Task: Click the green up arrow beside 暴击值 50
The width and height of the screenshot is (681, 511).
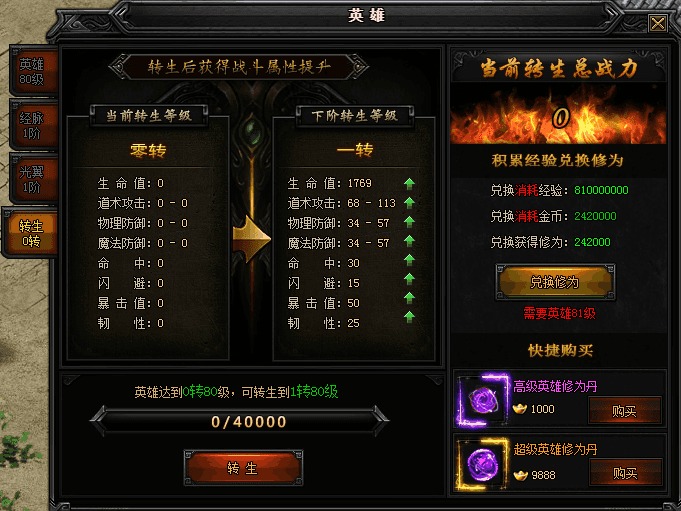Action: coord(409,298)
